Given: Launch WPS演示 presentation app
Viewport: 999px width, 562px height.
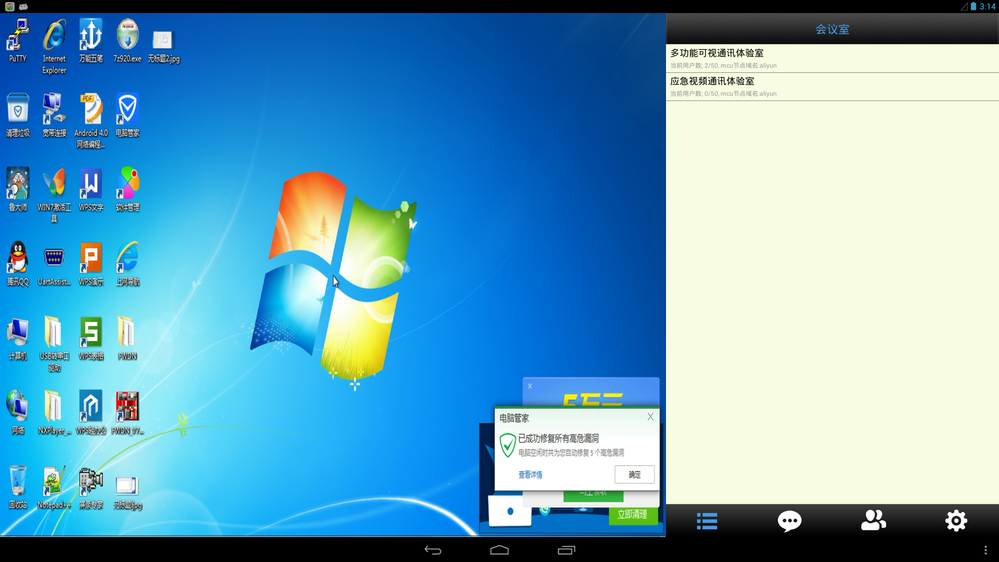Looking at the screenshot, I should (x=91, y=264).
